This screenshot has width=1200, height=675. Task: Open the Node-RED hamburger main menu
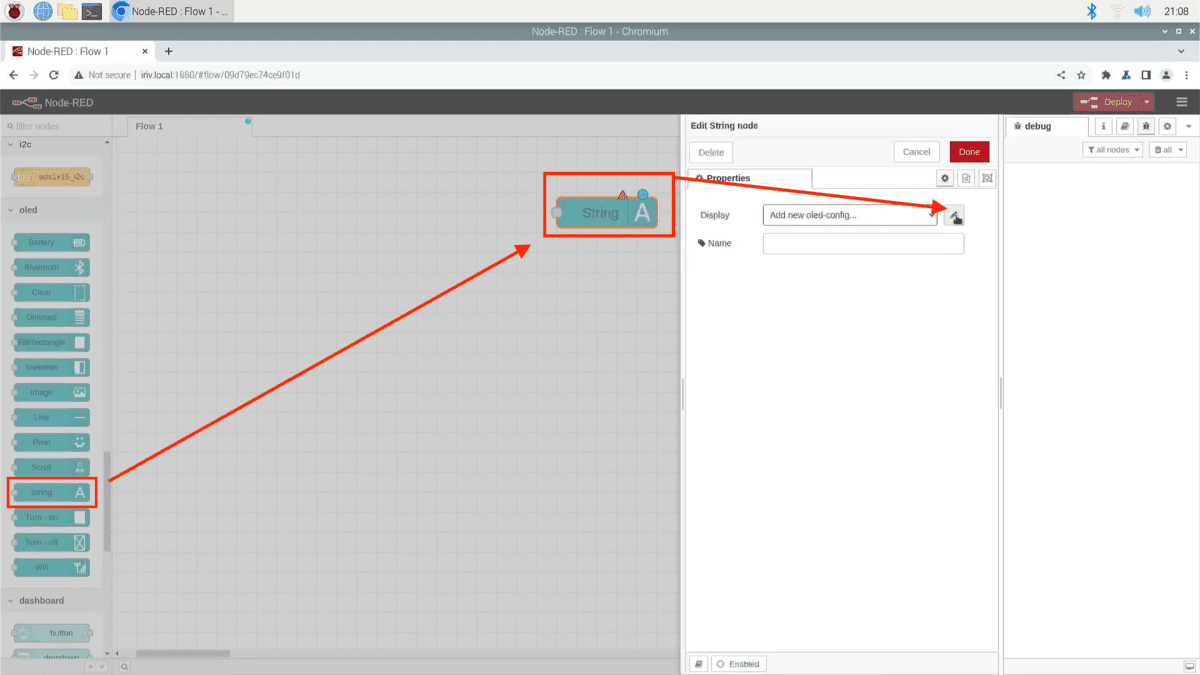tap(1182, 102)
